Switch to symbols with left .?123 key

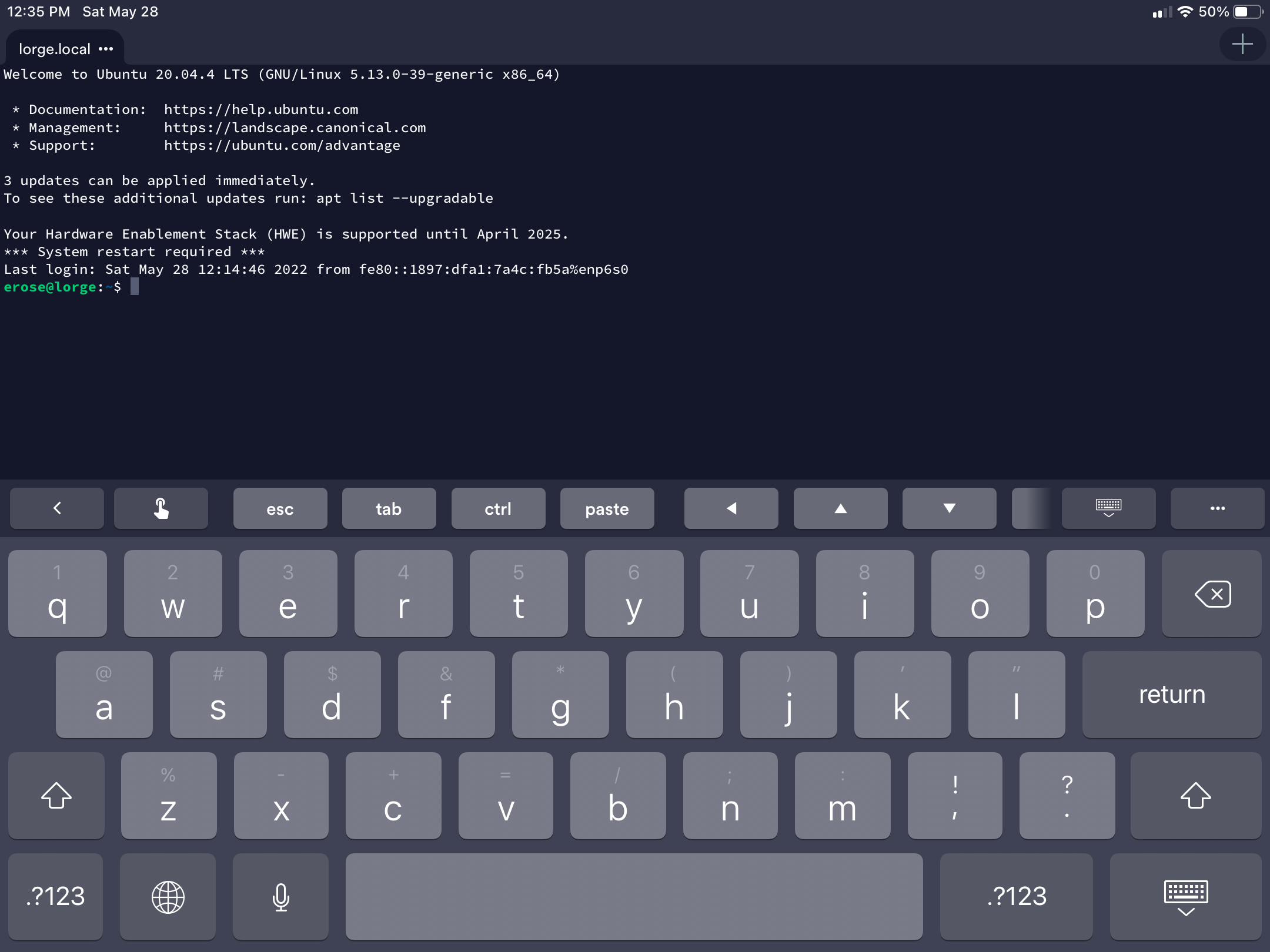click(x=55, y=897)
